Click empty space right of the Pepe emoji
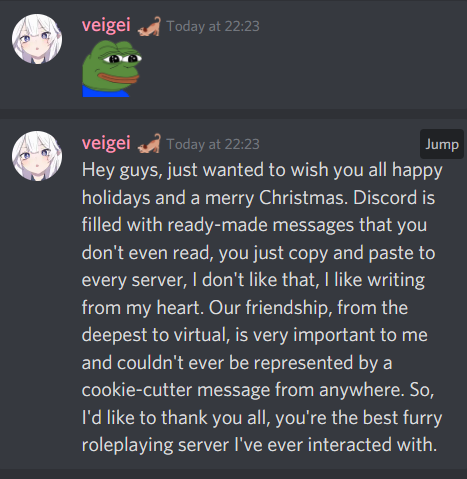The image size is (467, 479). pyautogui.click(x=300, y=69)
